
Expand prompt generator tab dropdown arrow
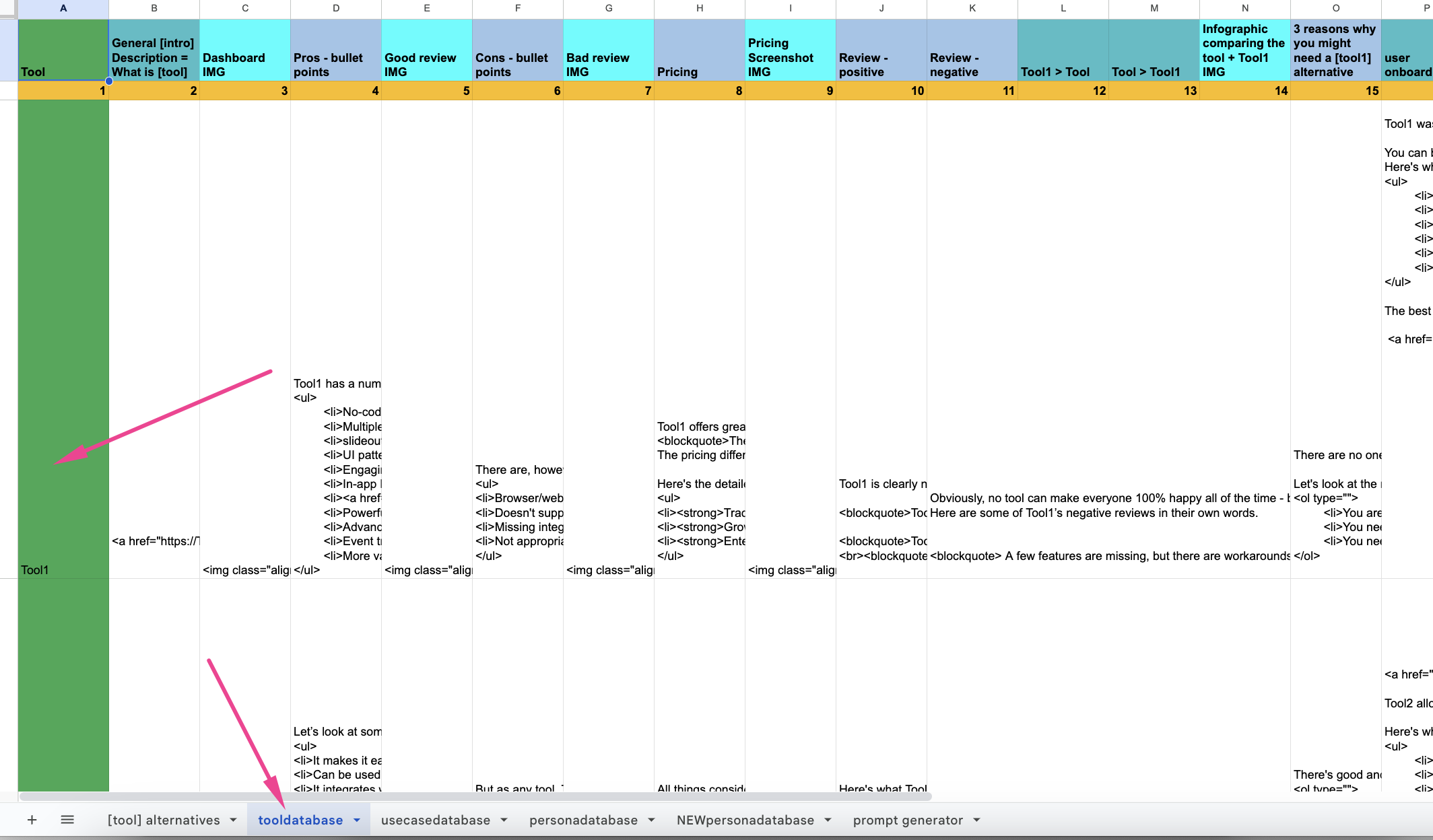point(976,820)
